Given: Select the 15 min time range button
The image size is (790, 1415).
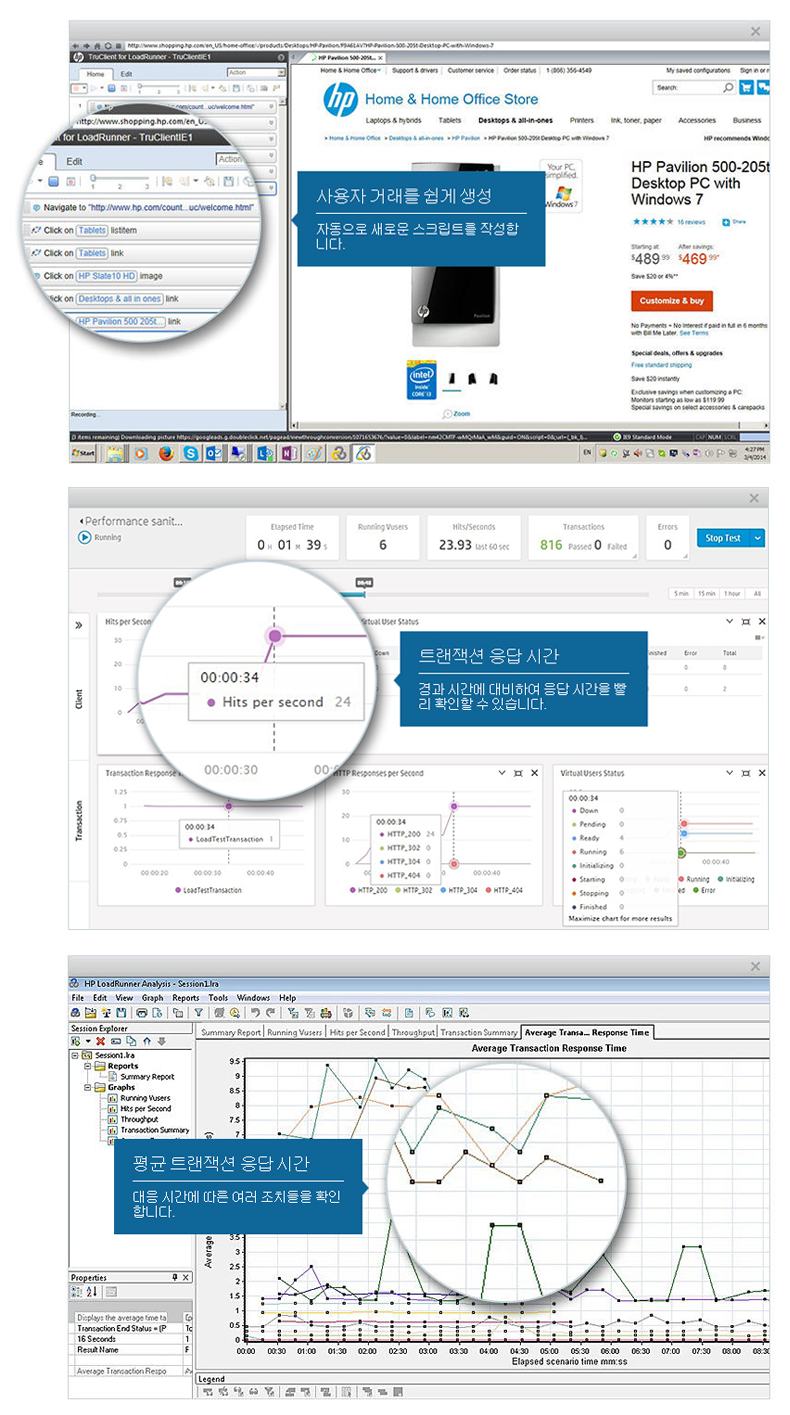Looking at the screenshot, I should tap(706, 594).
